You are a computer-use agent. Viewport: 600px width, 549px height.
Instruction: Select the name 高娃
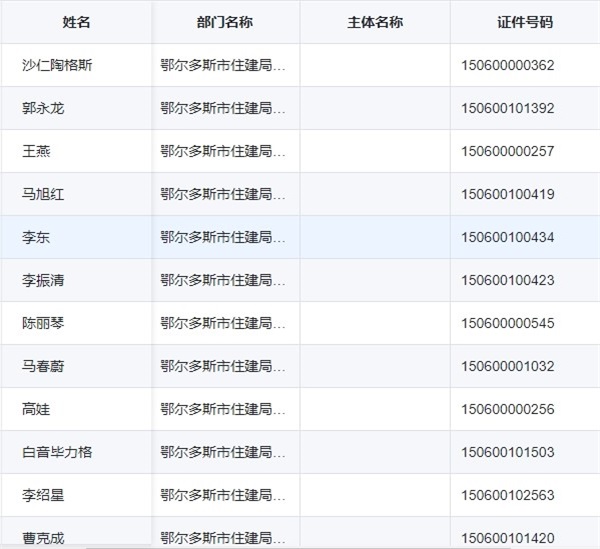click(x=36, y=409)
